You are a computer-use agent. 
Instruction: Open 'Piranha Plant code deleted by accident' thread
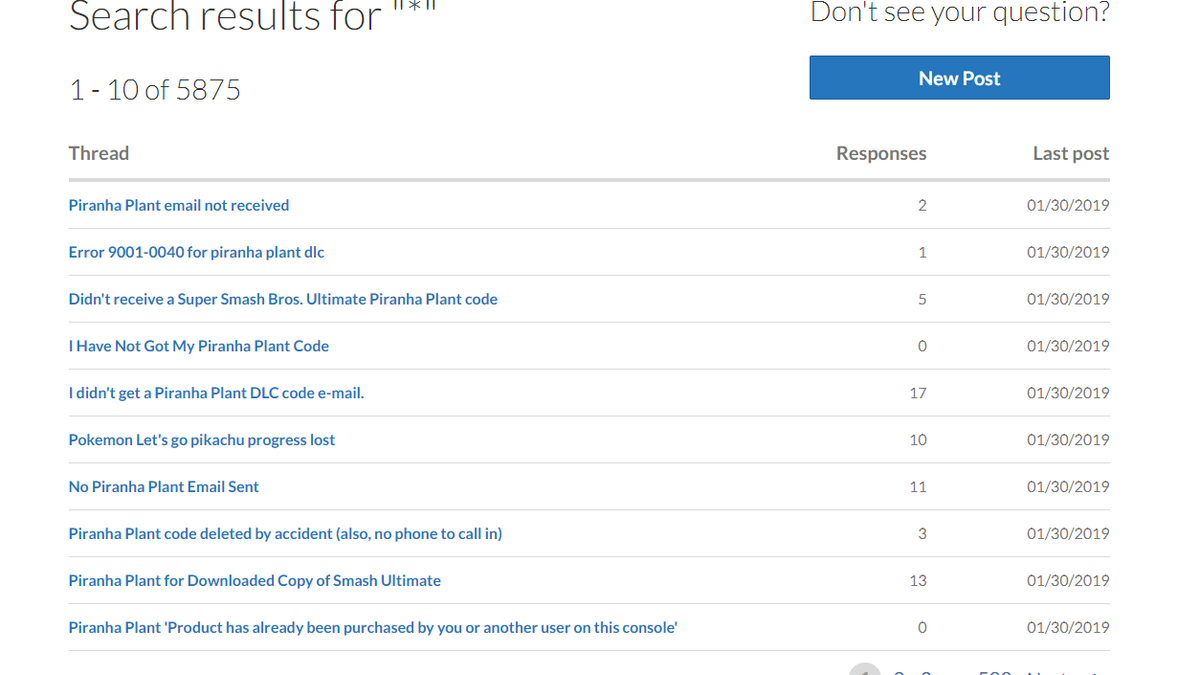coord(285,534)
